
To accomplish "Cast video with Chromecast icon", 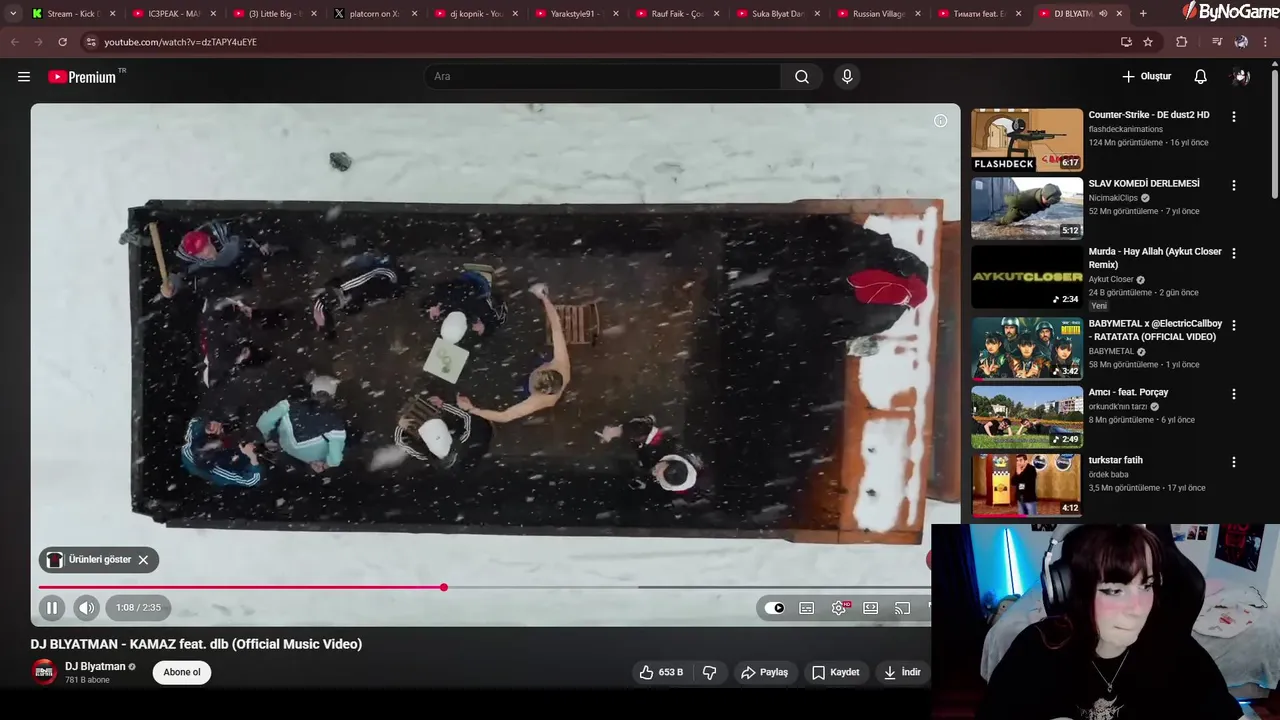I will click(x=903, y=608).
